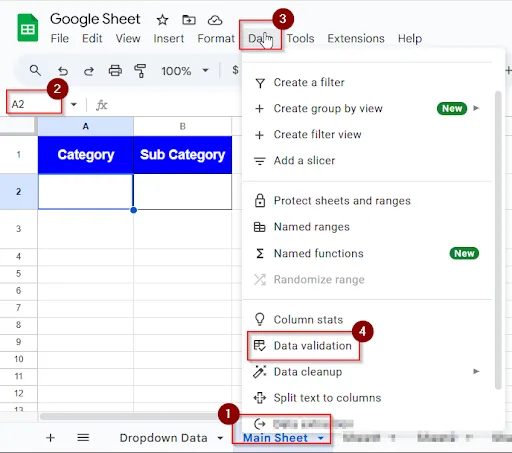The image size is (512, 453).
Task: Open the Edit menu
Action: click(92, 39)
